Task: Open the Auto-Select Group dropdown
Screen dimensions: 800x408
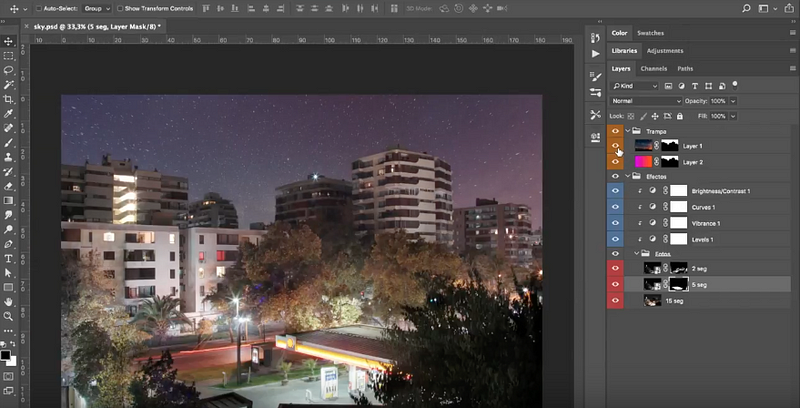Action: tap(97, 9)
